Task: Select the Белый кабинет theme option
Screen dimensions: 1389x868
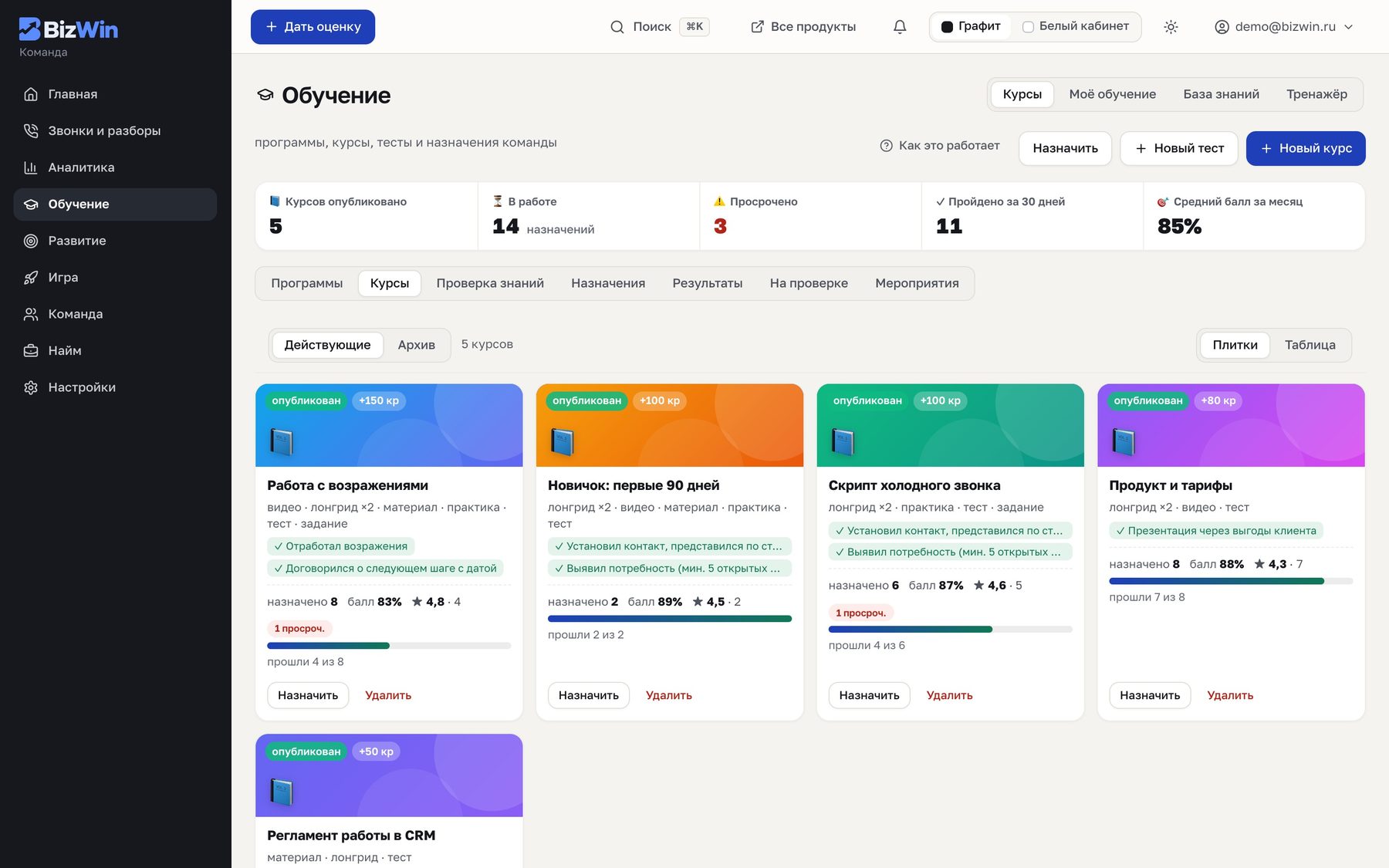Action: (x=1076, y=27)
